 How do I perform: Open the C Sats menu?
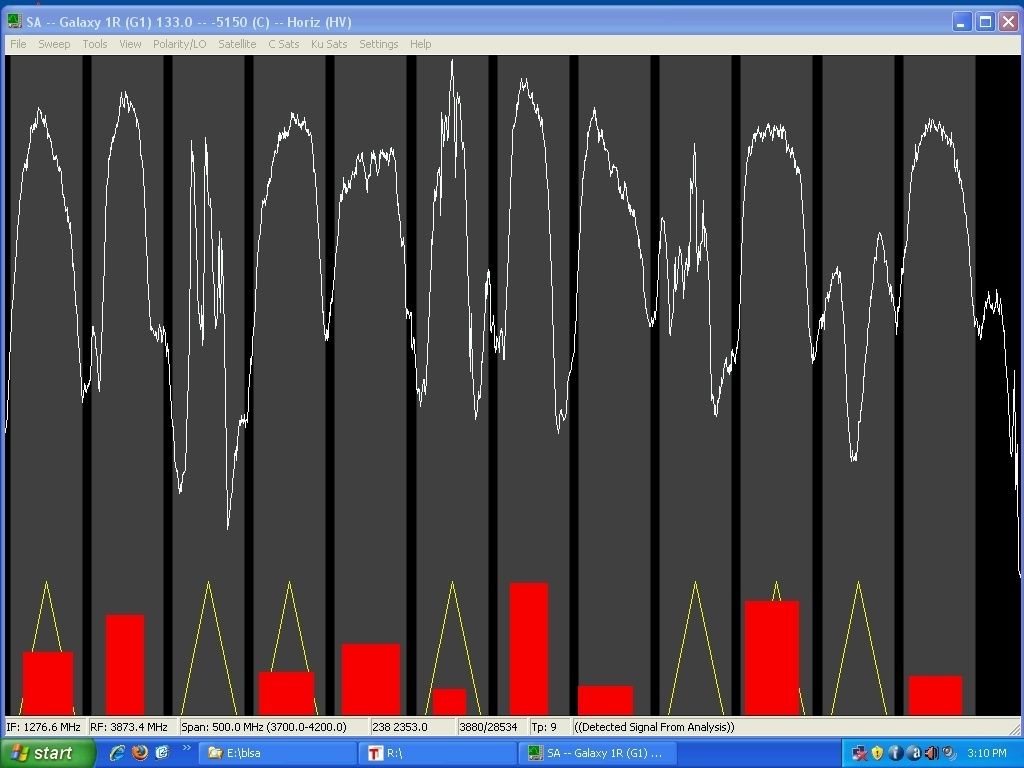pyautogui.click(x=283, y=44)
